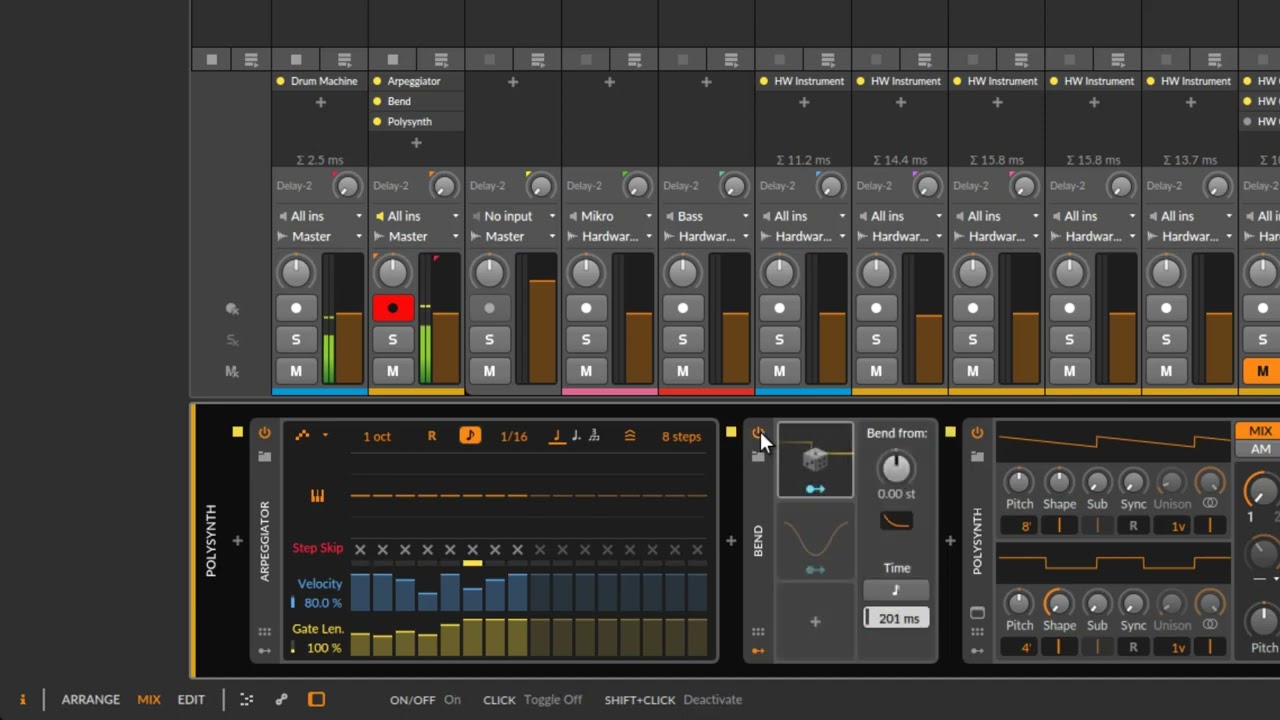Set the Arpeggiator rate value 1/16
The height and width of the screenshot is (720, 1280).
coord(514,436)
